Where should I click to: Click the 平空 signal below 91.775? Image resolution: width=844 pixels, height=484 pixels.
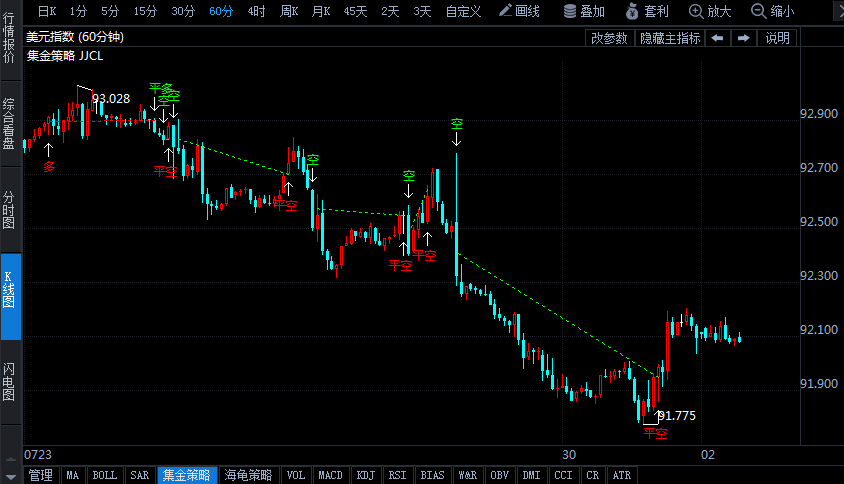655,433
